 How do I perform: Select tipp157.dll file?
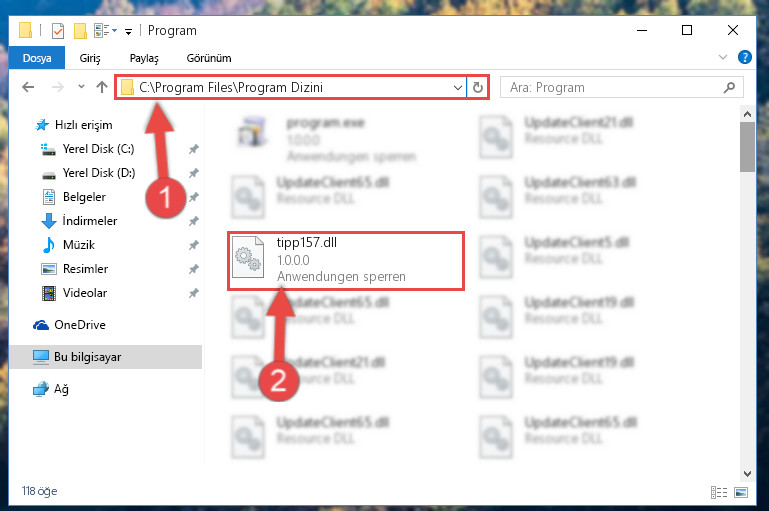pos(345,261)
